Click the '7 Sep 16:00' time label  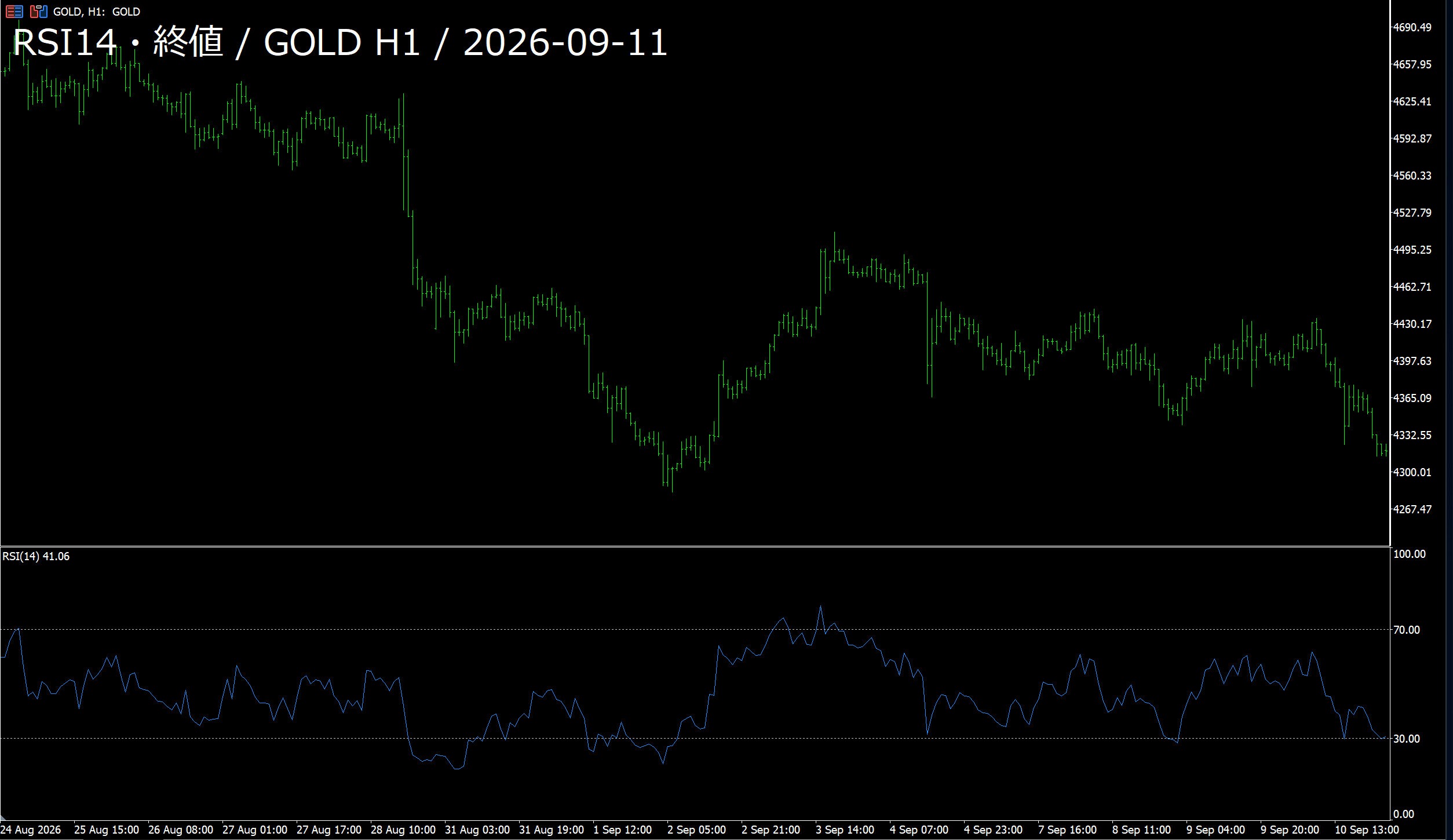click(1068, 830)
